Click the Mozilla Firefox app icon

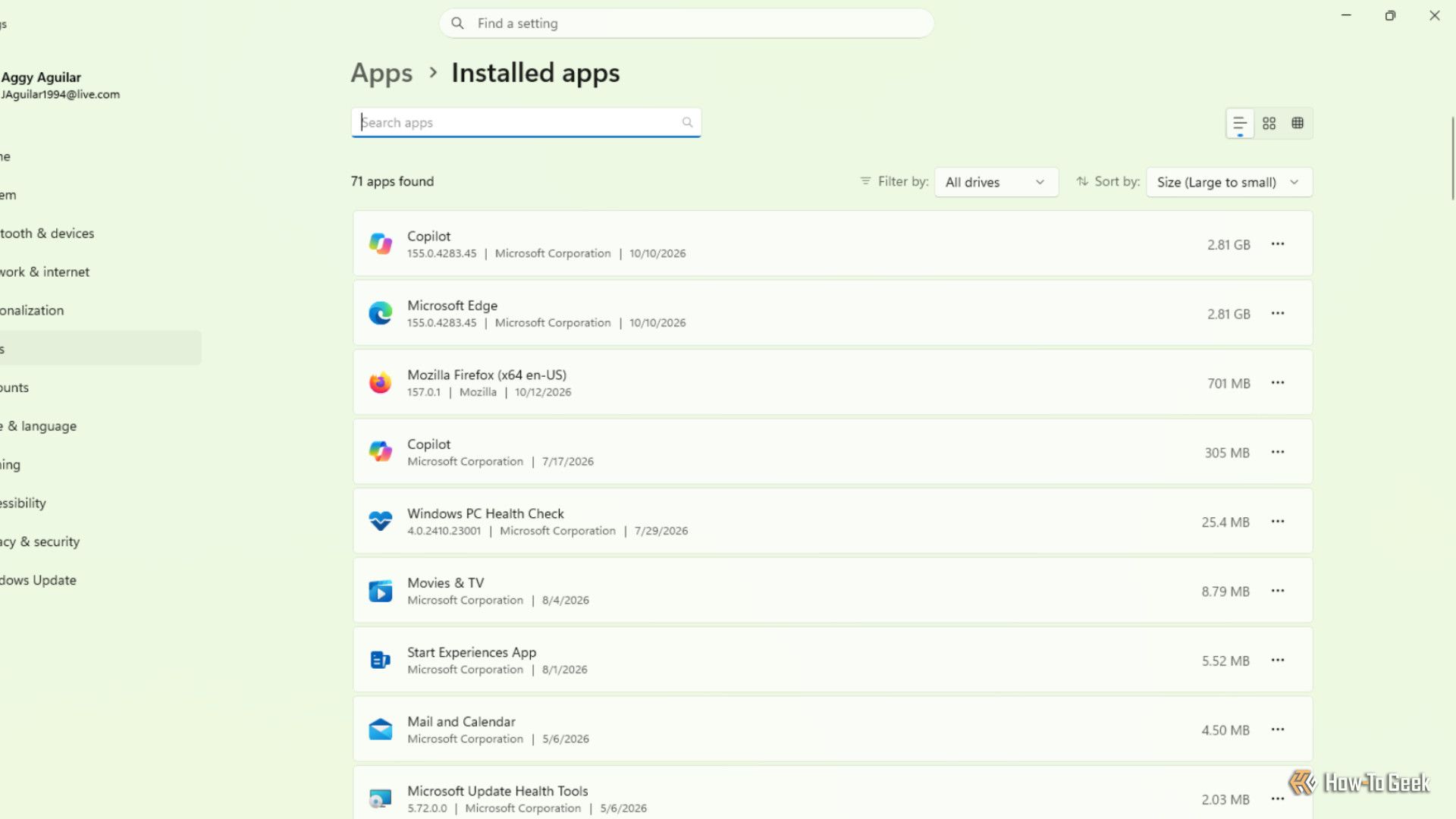coord(380,383)
